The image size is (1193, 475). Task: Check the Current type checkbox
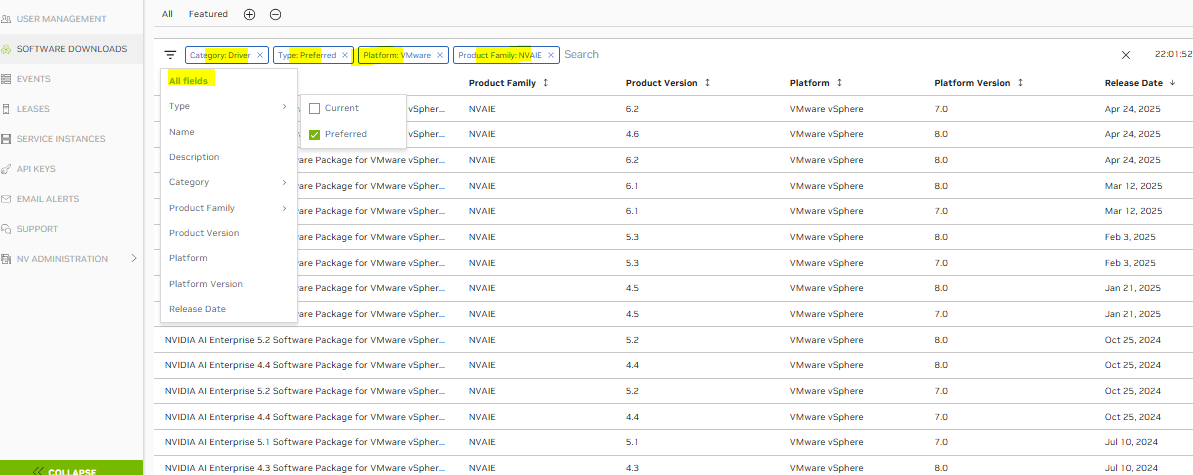tap(314, 108)
